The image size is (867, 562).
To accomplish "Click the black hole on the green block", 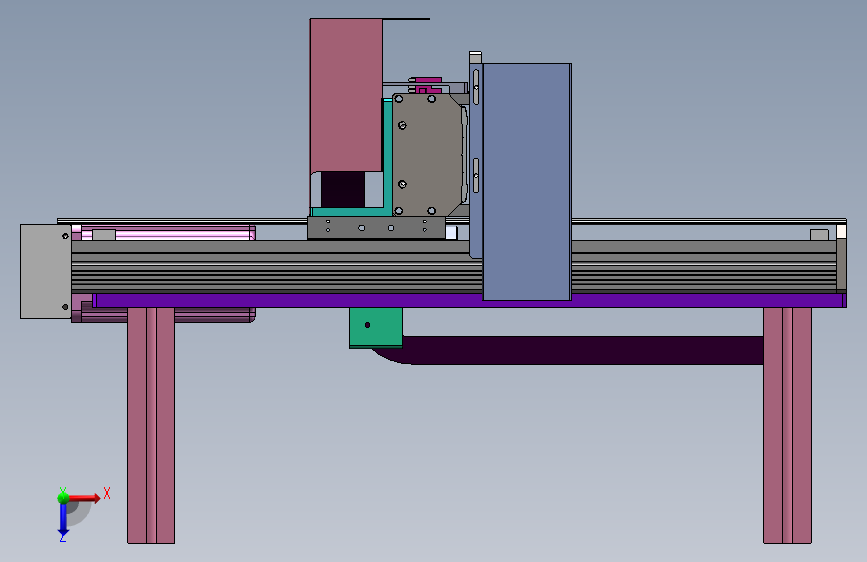I will [368, 325].
